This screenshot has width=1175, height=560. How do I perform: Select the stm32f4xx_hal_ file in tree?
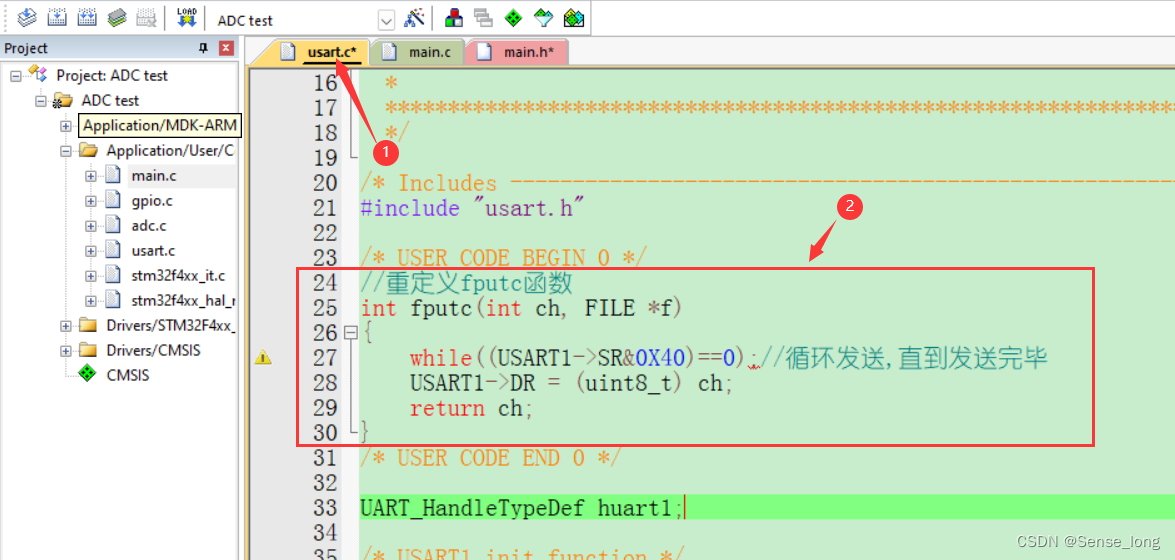[x=183, y=301]
